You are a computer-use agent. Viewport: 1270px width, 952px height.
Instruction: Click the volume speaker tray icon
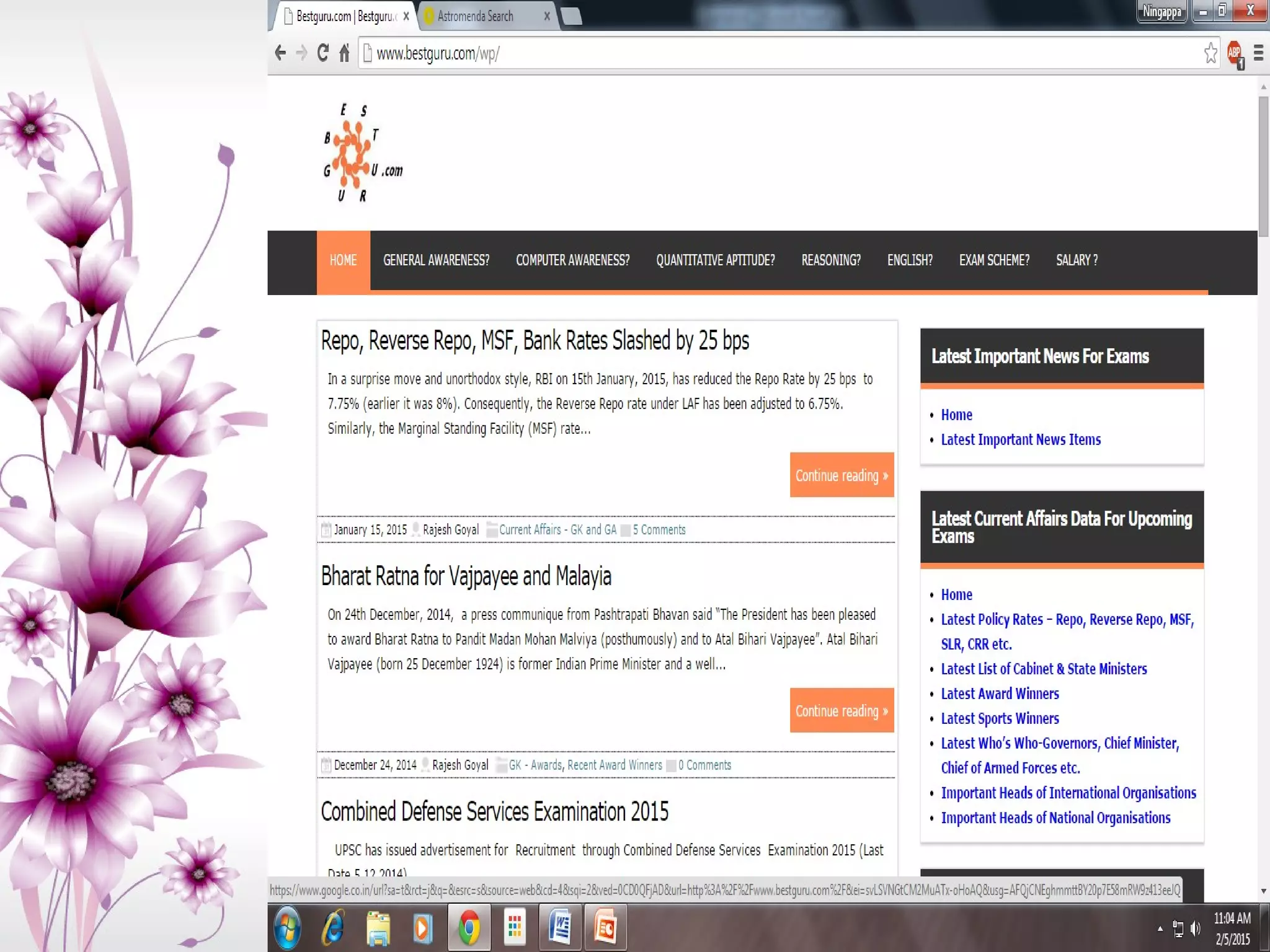(x=1196, y=928)
